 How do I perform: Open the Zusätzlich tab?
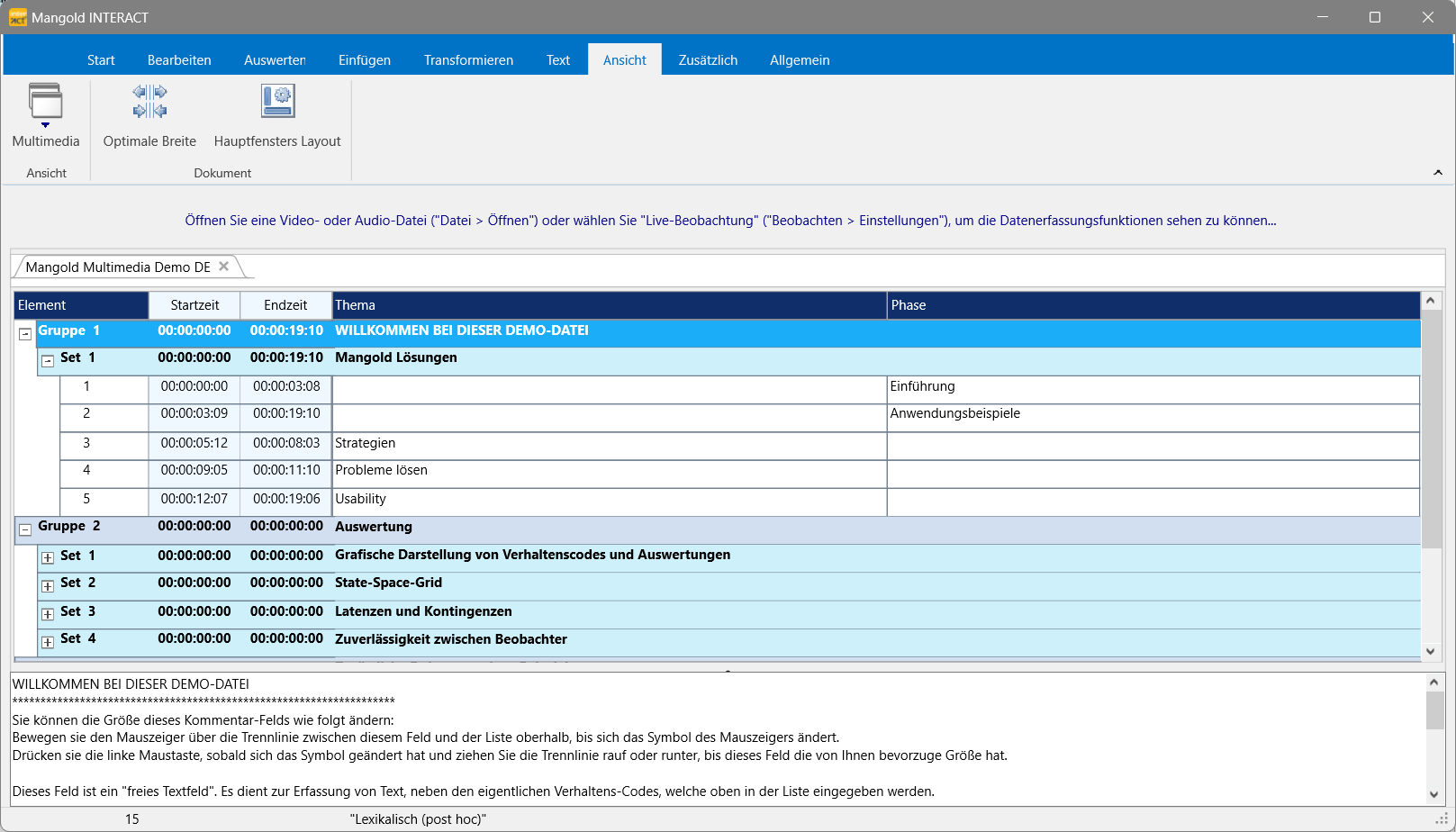point(708,60)
